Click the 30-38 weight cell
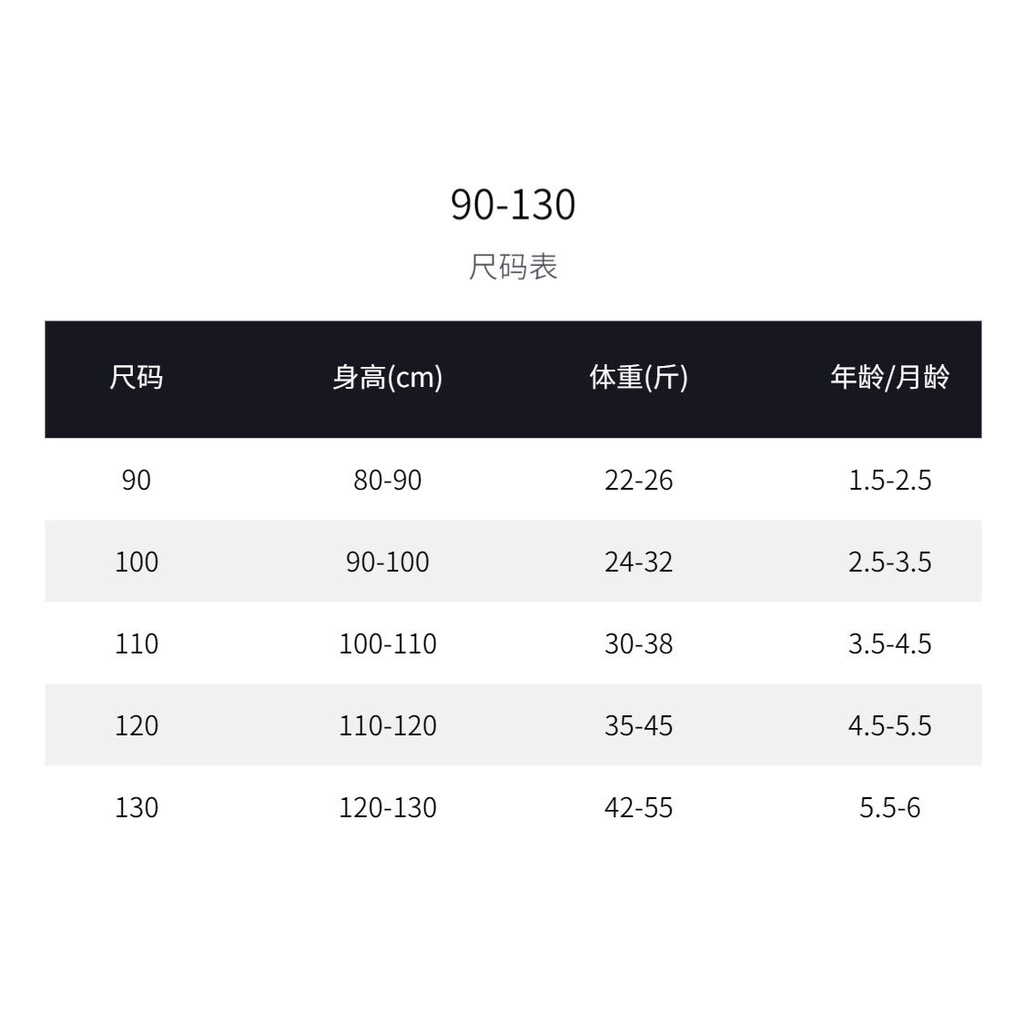The height and width of the screenshot is (1024, 1024). (639, 644)
